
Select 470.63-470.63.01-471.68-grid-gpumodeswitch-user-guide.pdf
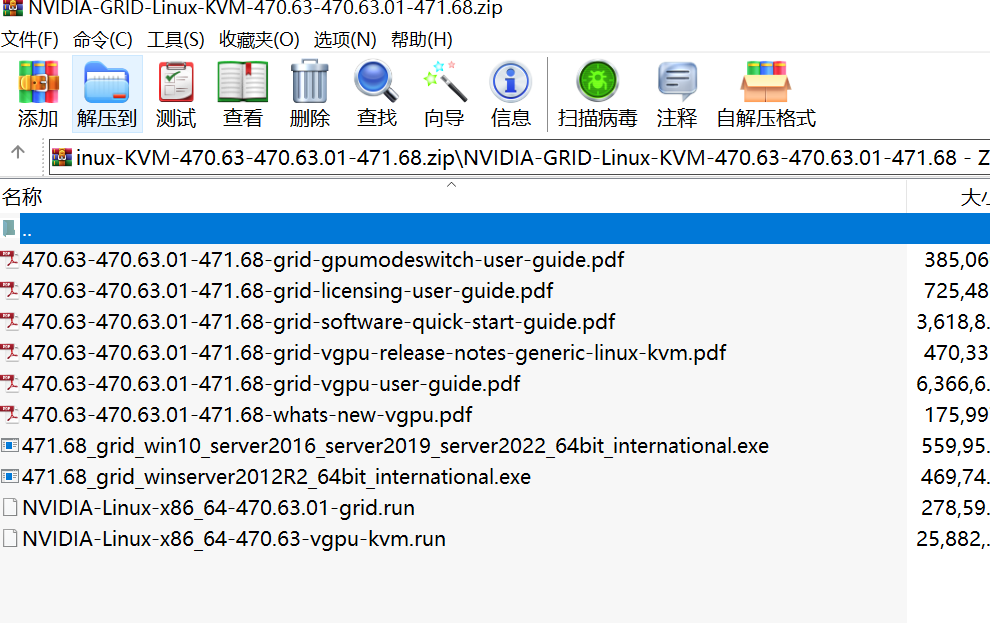click(x=323, y=260)
